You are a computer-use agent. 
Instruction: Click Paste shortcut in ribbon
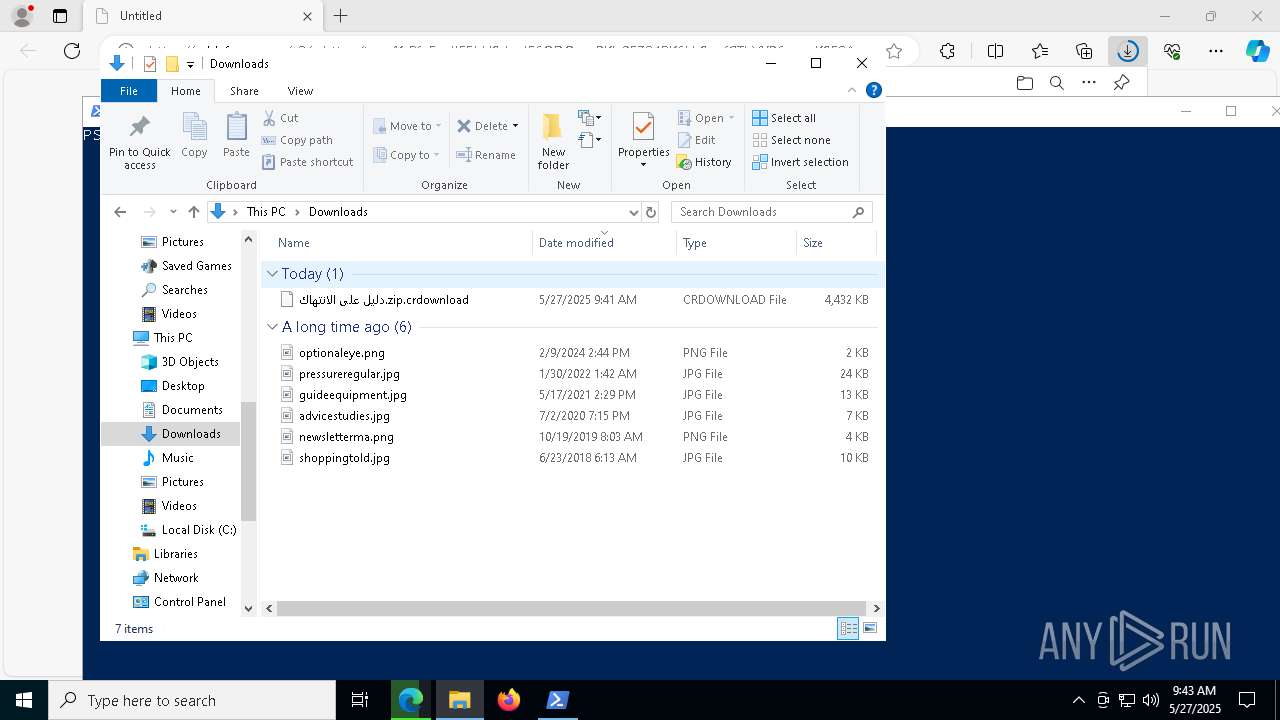pyautogui.click(x=308, y=162)
